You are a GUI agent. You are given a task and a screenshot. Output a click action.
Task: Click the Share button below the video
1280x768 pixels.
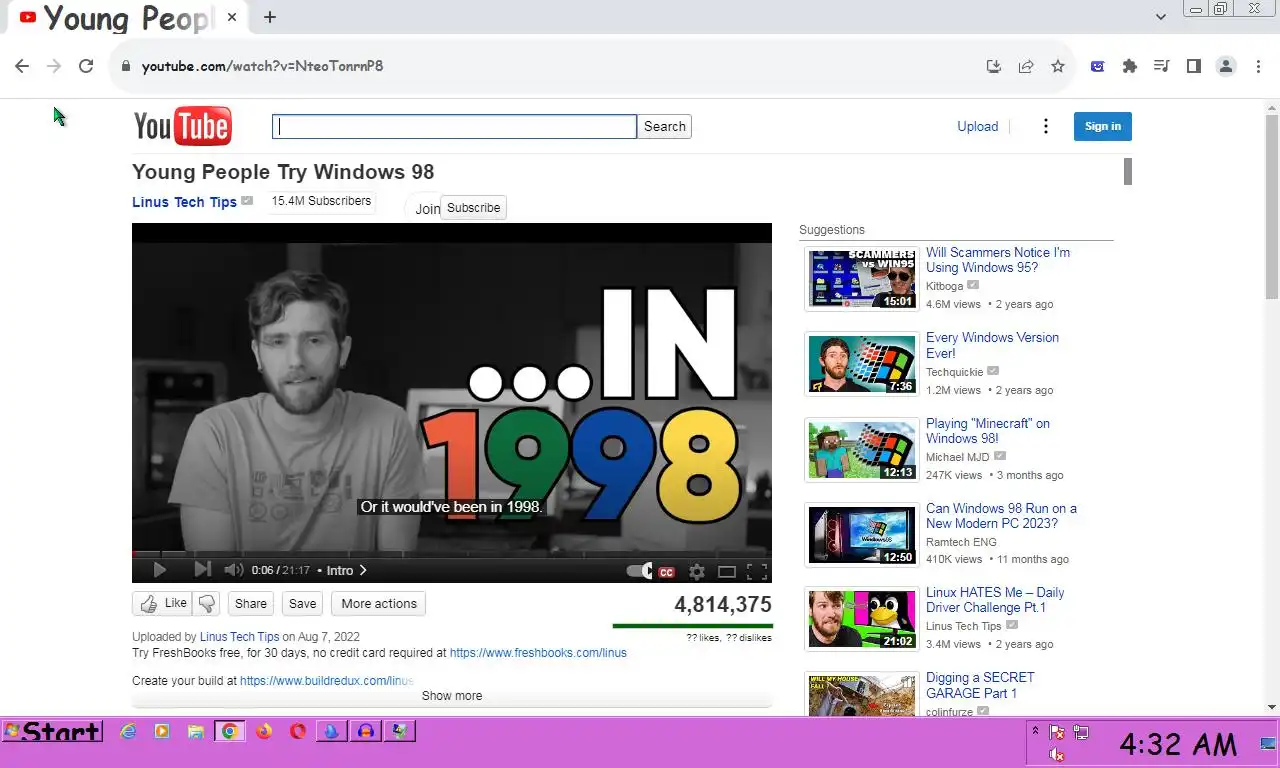[251, 603]
